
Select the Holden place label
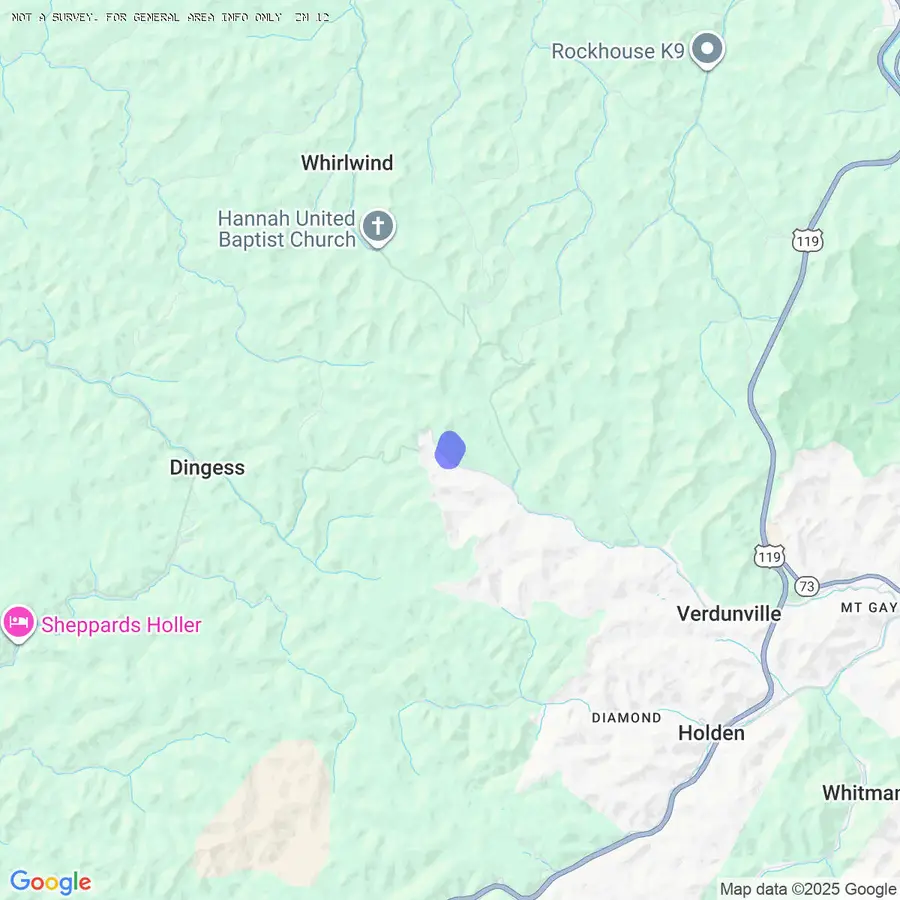click(x=712, y=733)
